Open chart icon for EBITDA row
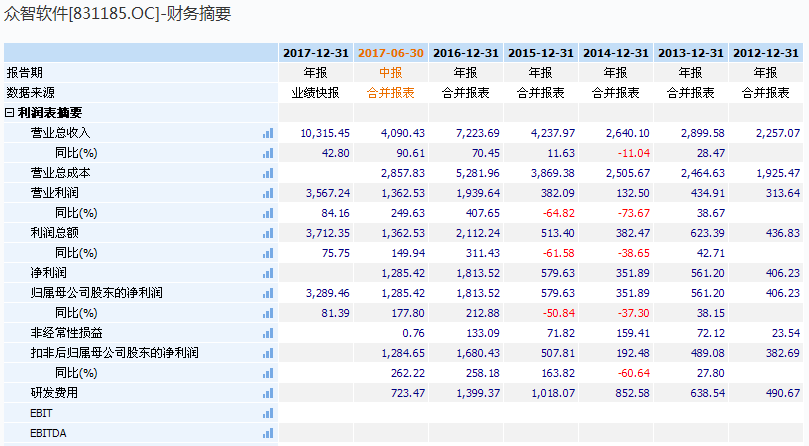The image size is (809, 446). click(268, 433)
